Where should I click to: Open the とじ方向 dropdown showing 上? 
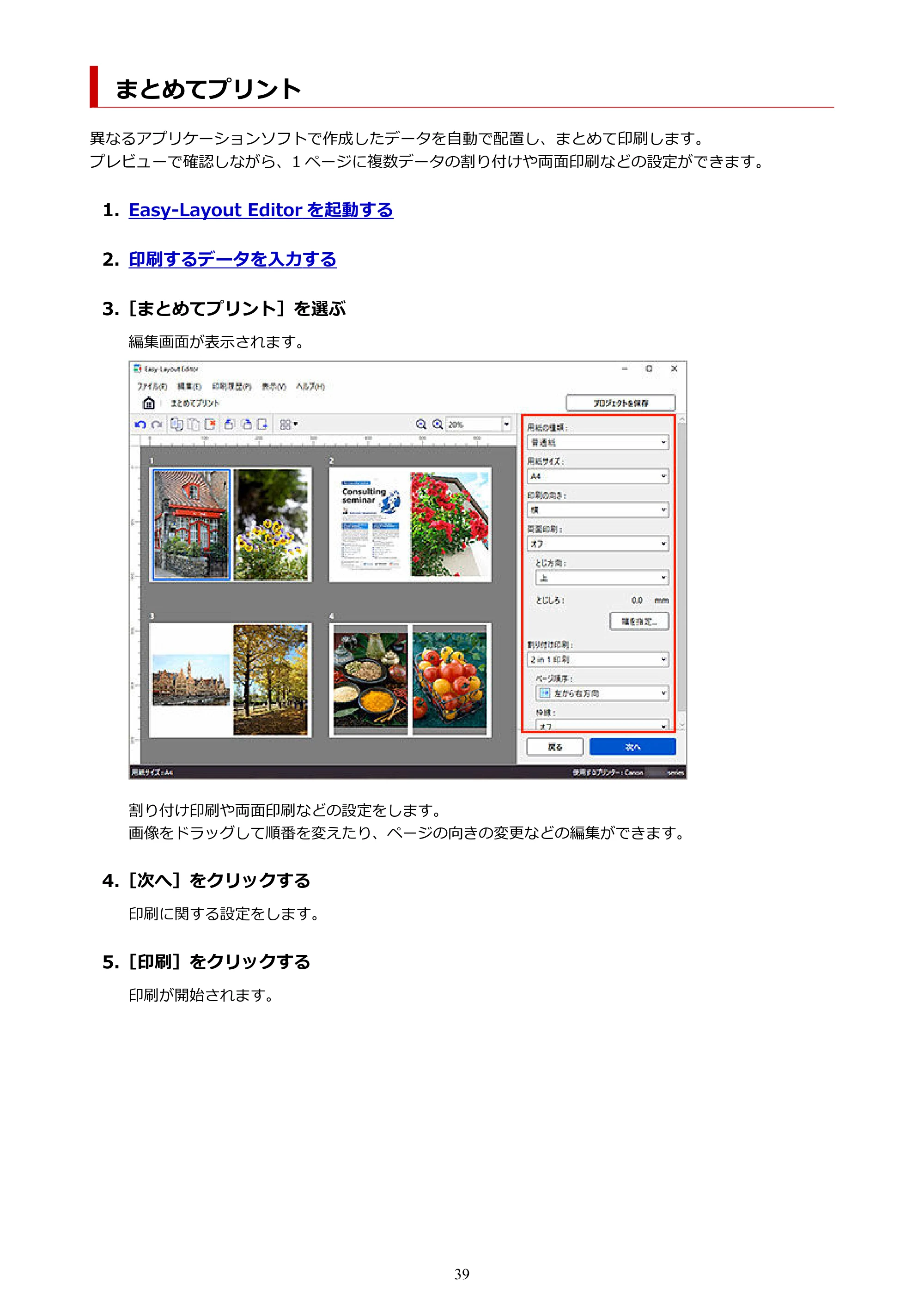tap(602, 578)
